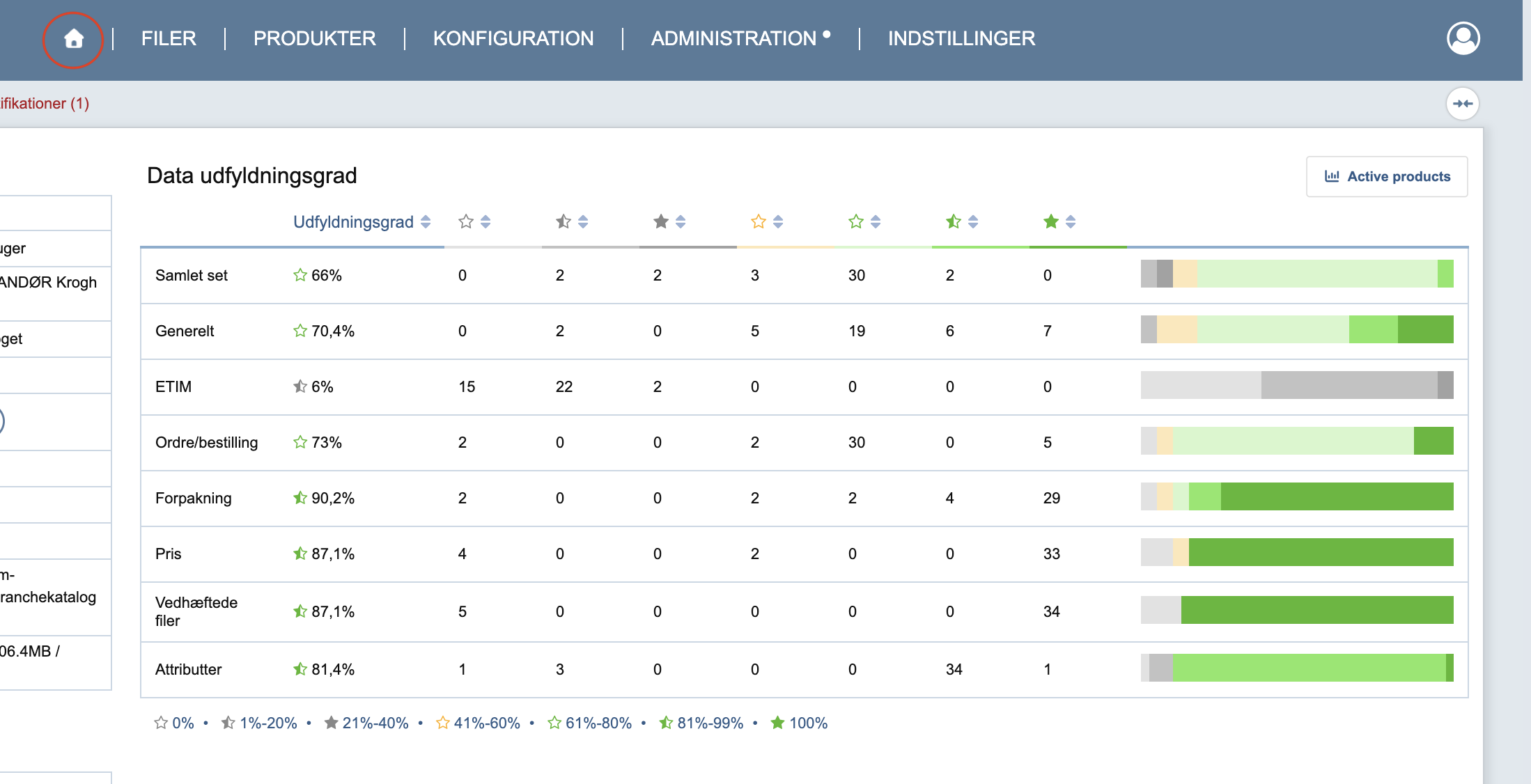
Task: Open the user profile icon
Action: click(1463, 38)
